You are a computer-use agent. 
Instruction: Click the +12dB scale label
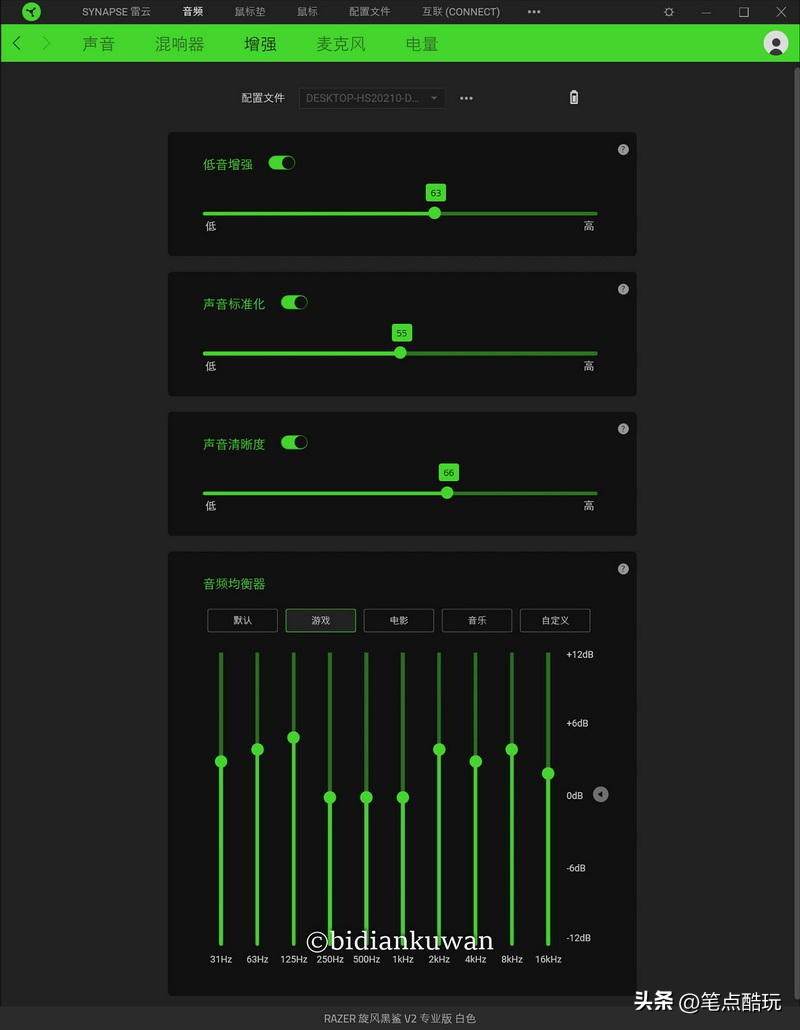tap(579, 654)
